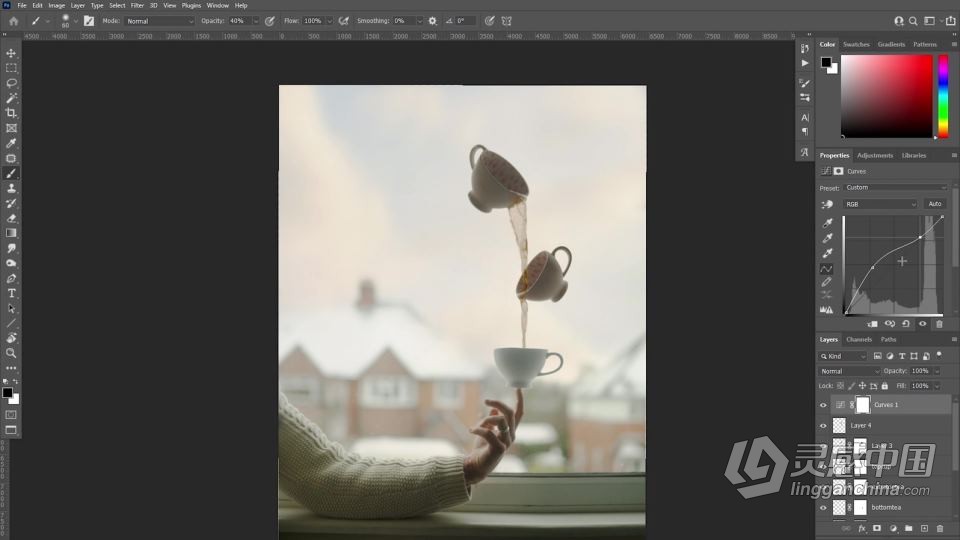Image resolution: width=960 pixels, height=540 pixels.
Task: Toggle Curves layer visibility in Properties panel
Action: (x=923, y=324)
